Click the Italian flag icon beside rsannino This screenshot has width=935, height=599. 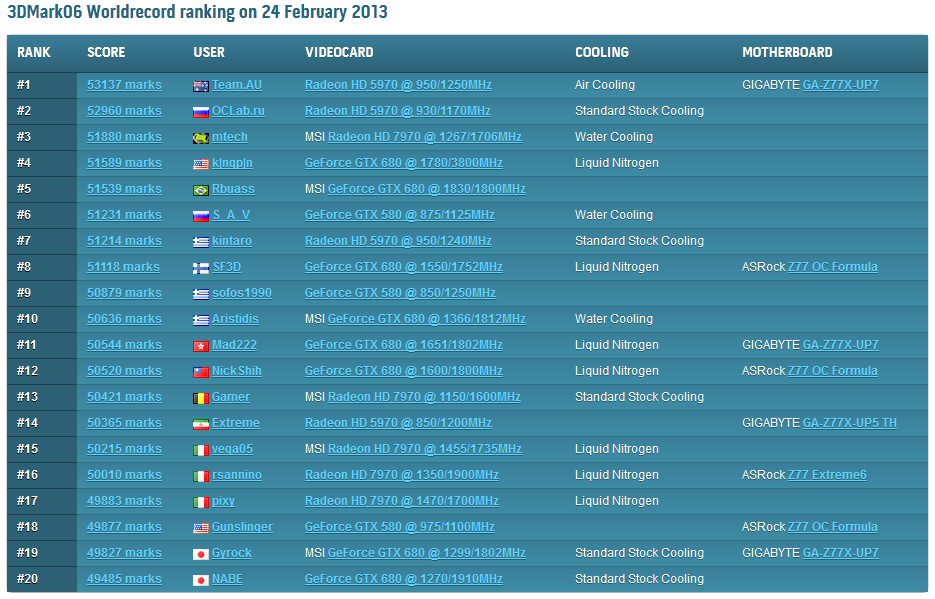pyautogui.click(x=200, y=476)
